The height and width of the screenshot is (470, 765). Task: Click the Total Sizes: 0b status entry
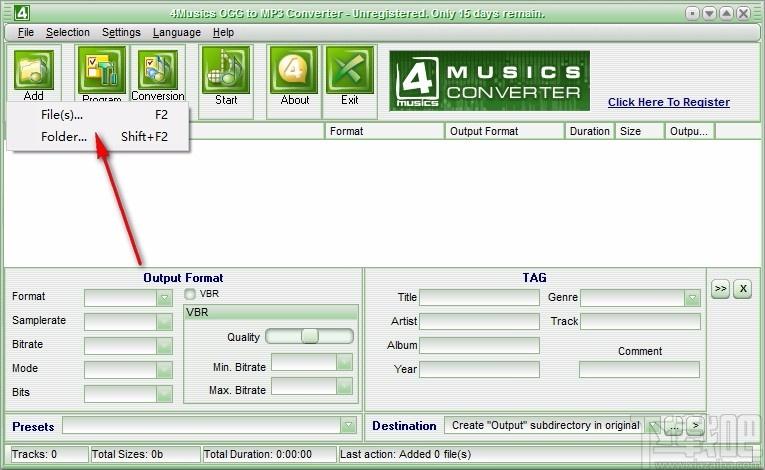pyautogui.click(x=145, y=454)
